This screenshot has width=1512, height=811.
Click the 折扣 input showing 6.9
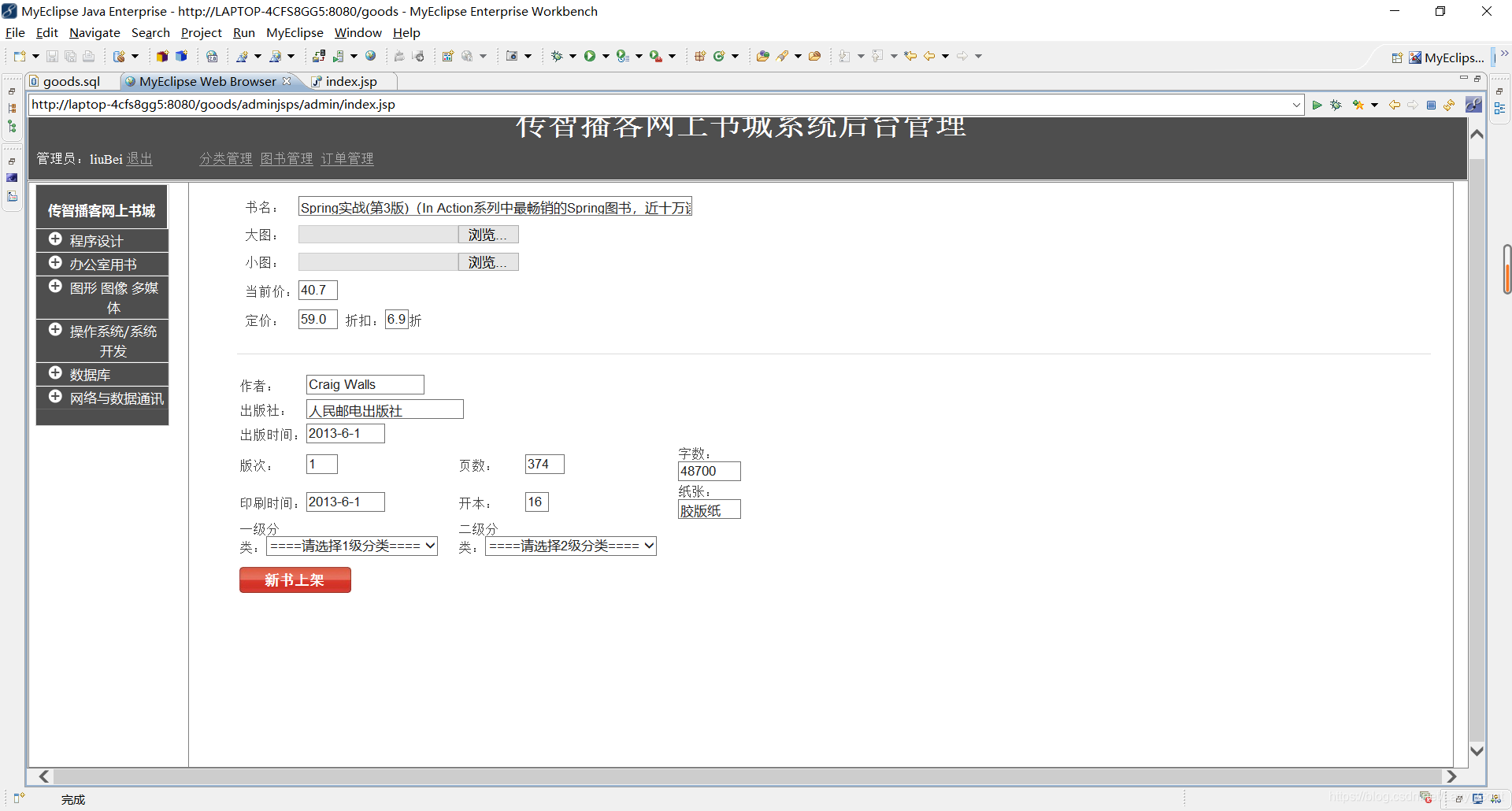397,320
